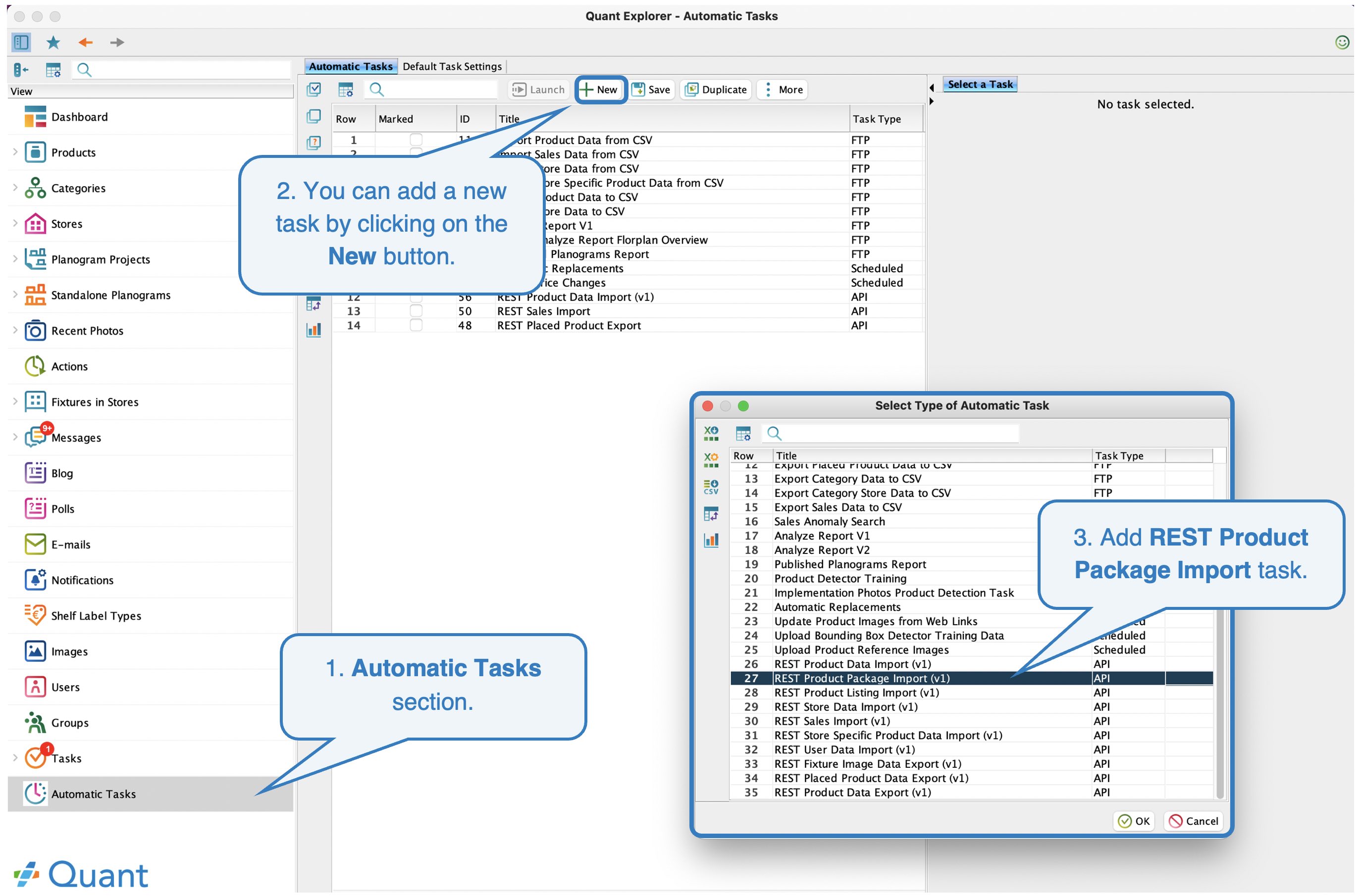This screenshot has width=1361, height=896.
Task: Open the More menu
Action: [x=783, y=89]
